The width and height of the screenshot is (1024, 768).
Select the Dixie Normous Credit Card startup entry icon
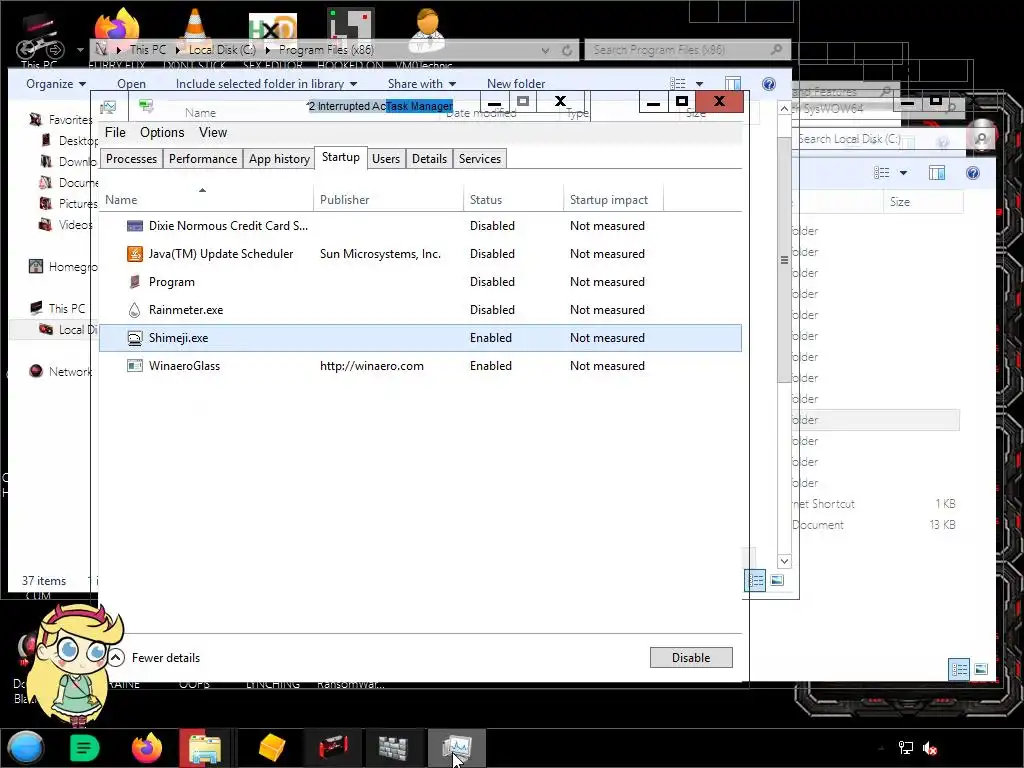click(135, 226)
